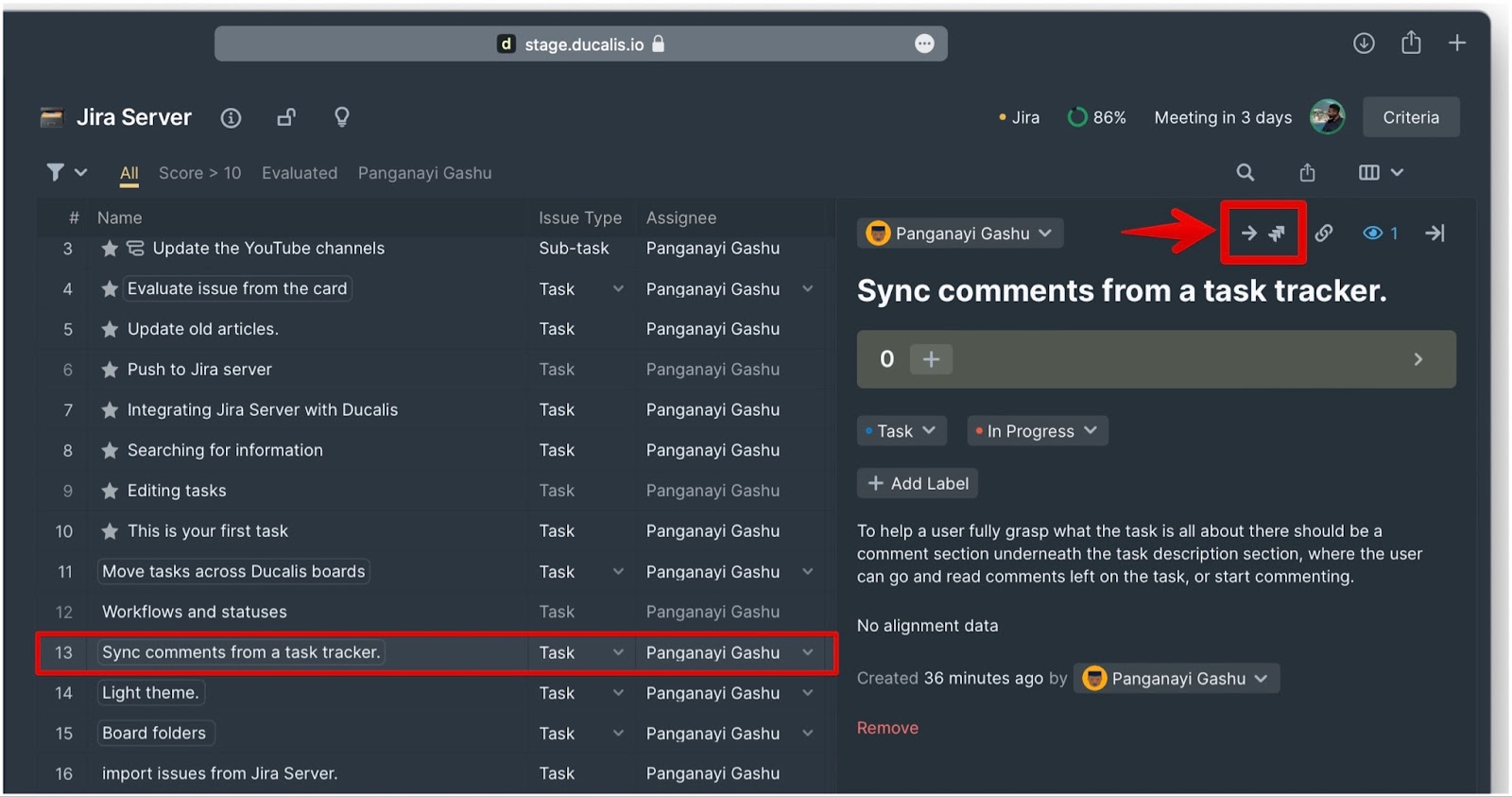Expand assignee dropdown on row 13
The height and width of the screenshot is (797, 1512).
[x=808, y=652]
